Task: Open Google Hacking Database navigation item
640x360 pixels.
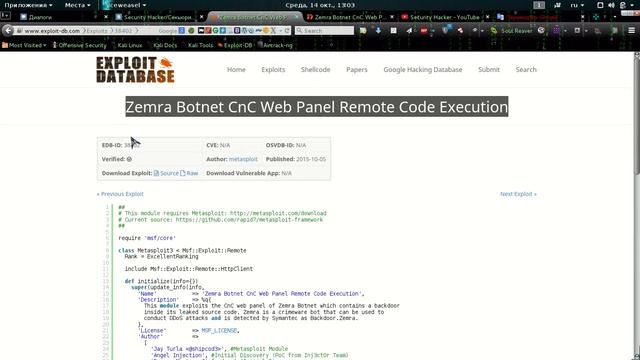Action: tap(423, 70)
